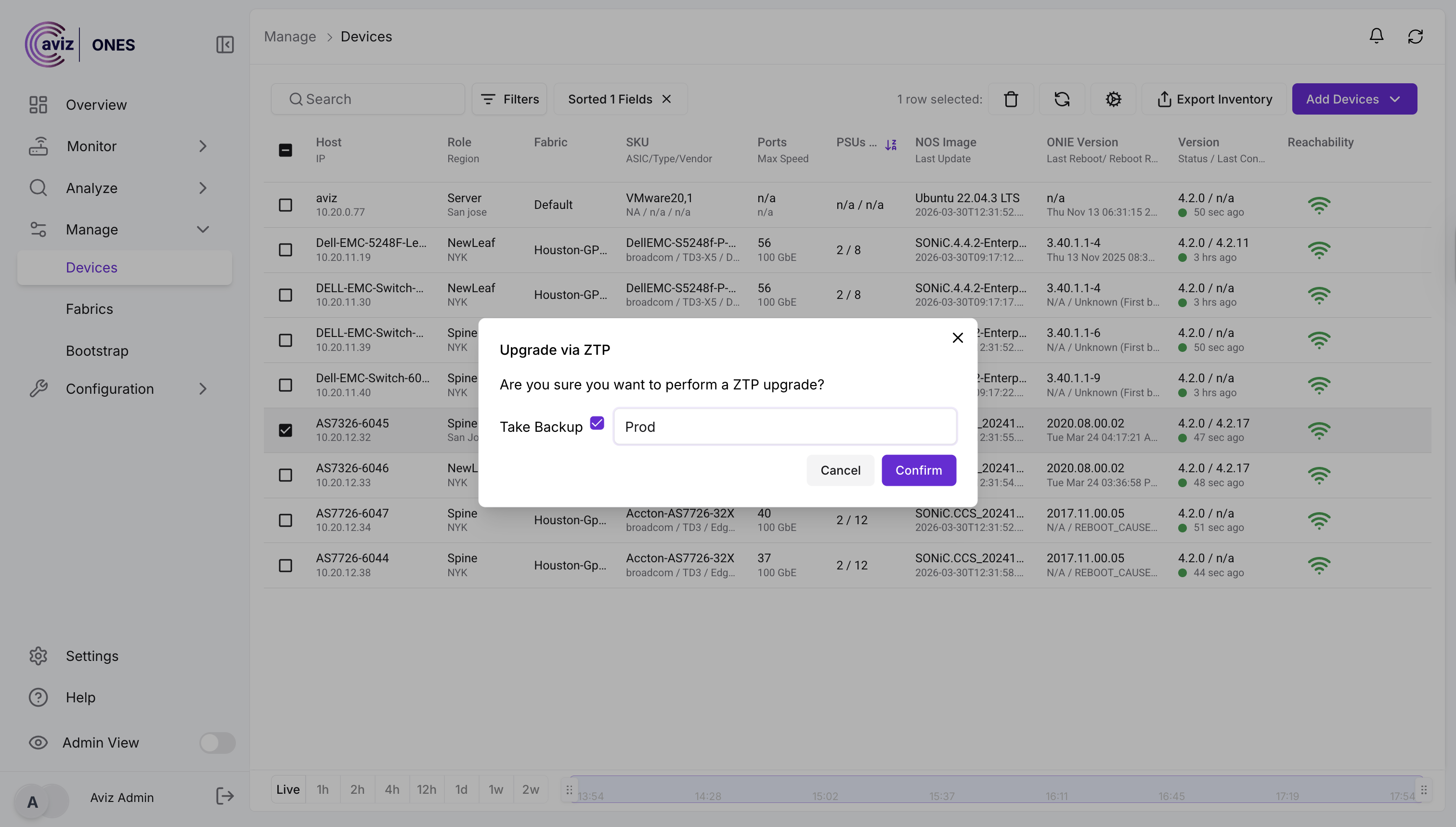The height and width of the screenshot is (827, 1456).
Task: Click the logout icon beside Aviz Admin
Action: [x=225, y=796]
